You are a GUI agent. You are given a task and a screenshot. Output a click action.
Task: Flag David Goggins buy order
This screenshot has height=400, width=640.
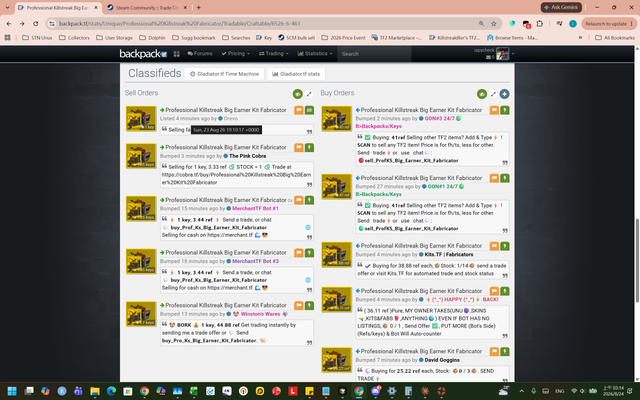(x=494, y=351)
